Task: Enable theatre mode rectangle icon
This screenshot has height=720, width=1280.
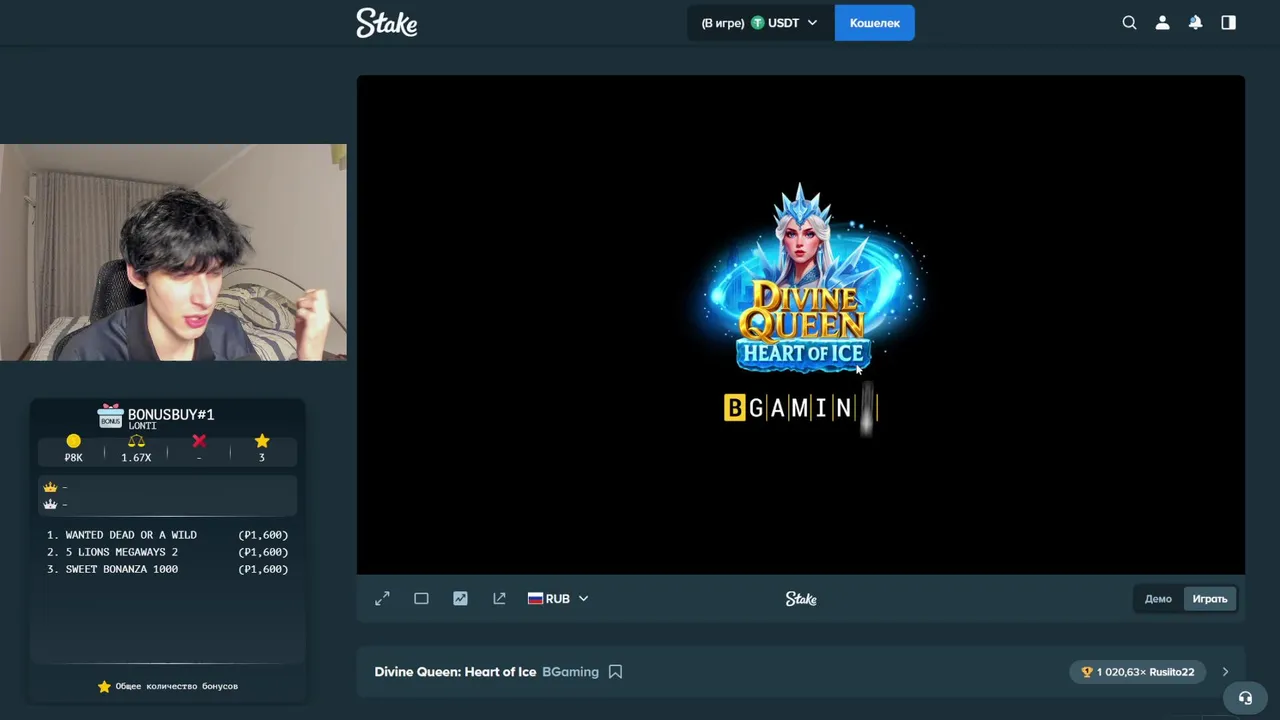Action: 421,598
